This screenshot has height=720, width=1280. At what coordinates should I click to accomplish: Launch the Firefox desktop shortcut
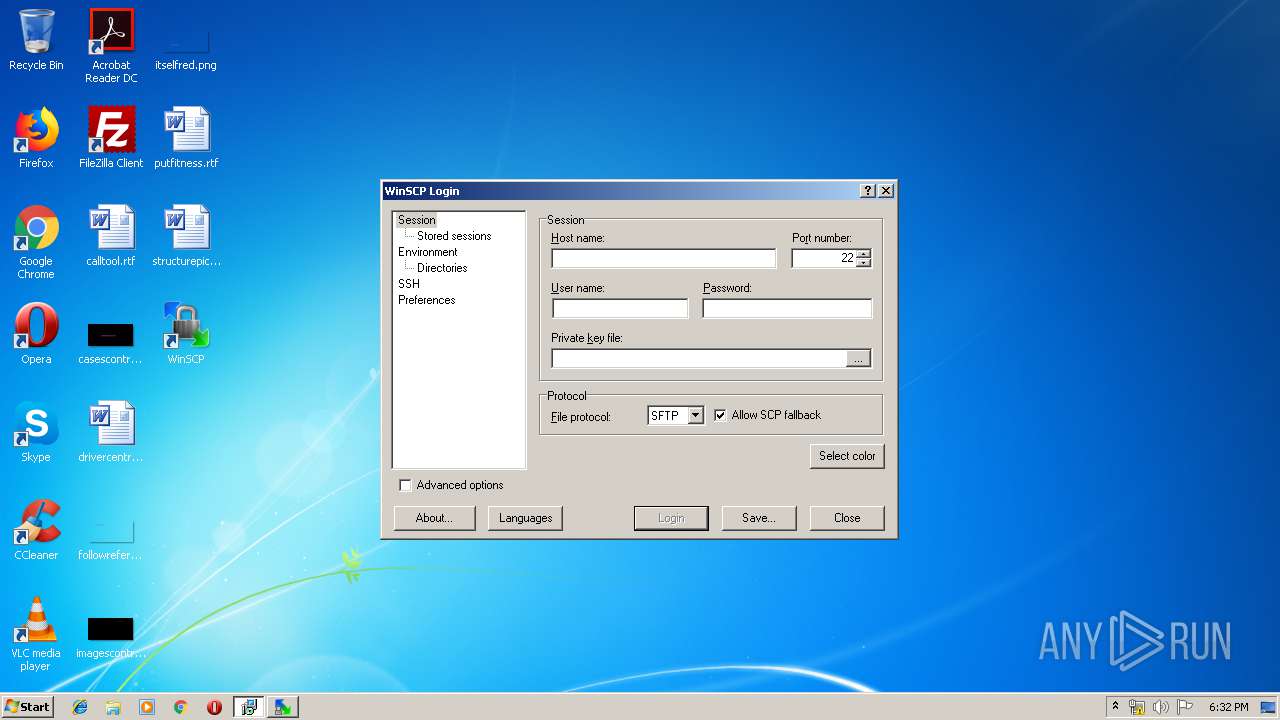tap(36, 138)
